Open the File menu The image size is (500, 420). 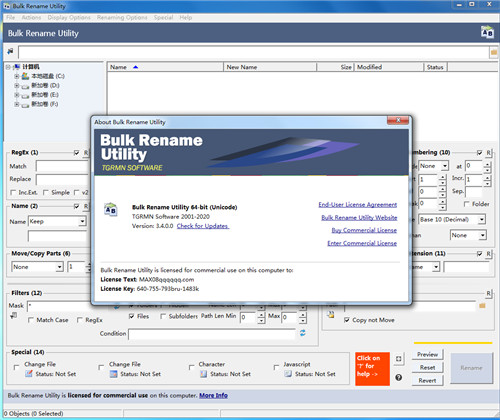point(10,17)
